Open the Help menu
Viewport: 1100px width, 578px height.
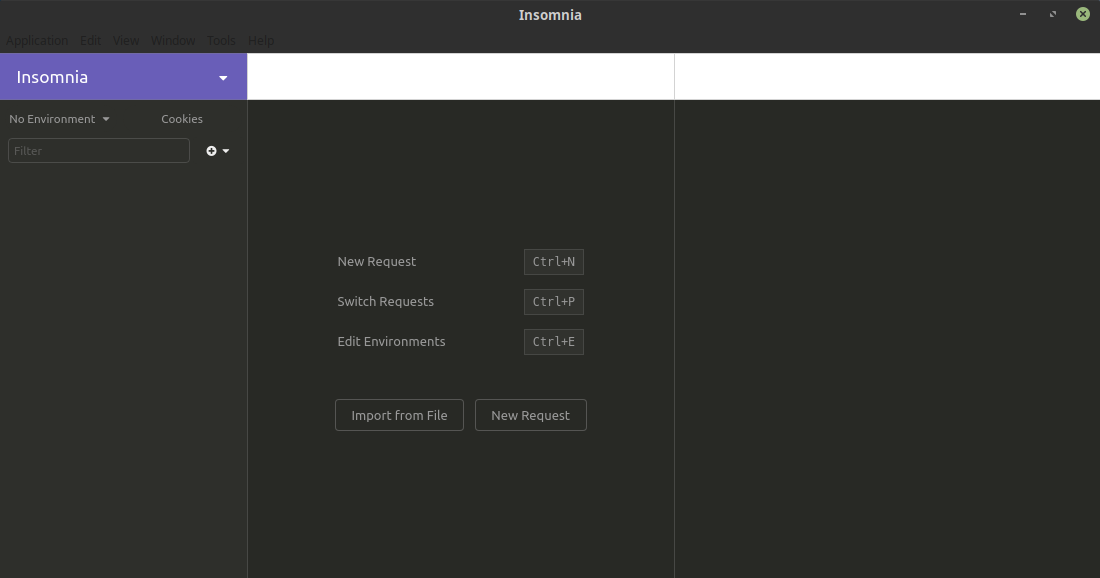[x=260, y=40]
